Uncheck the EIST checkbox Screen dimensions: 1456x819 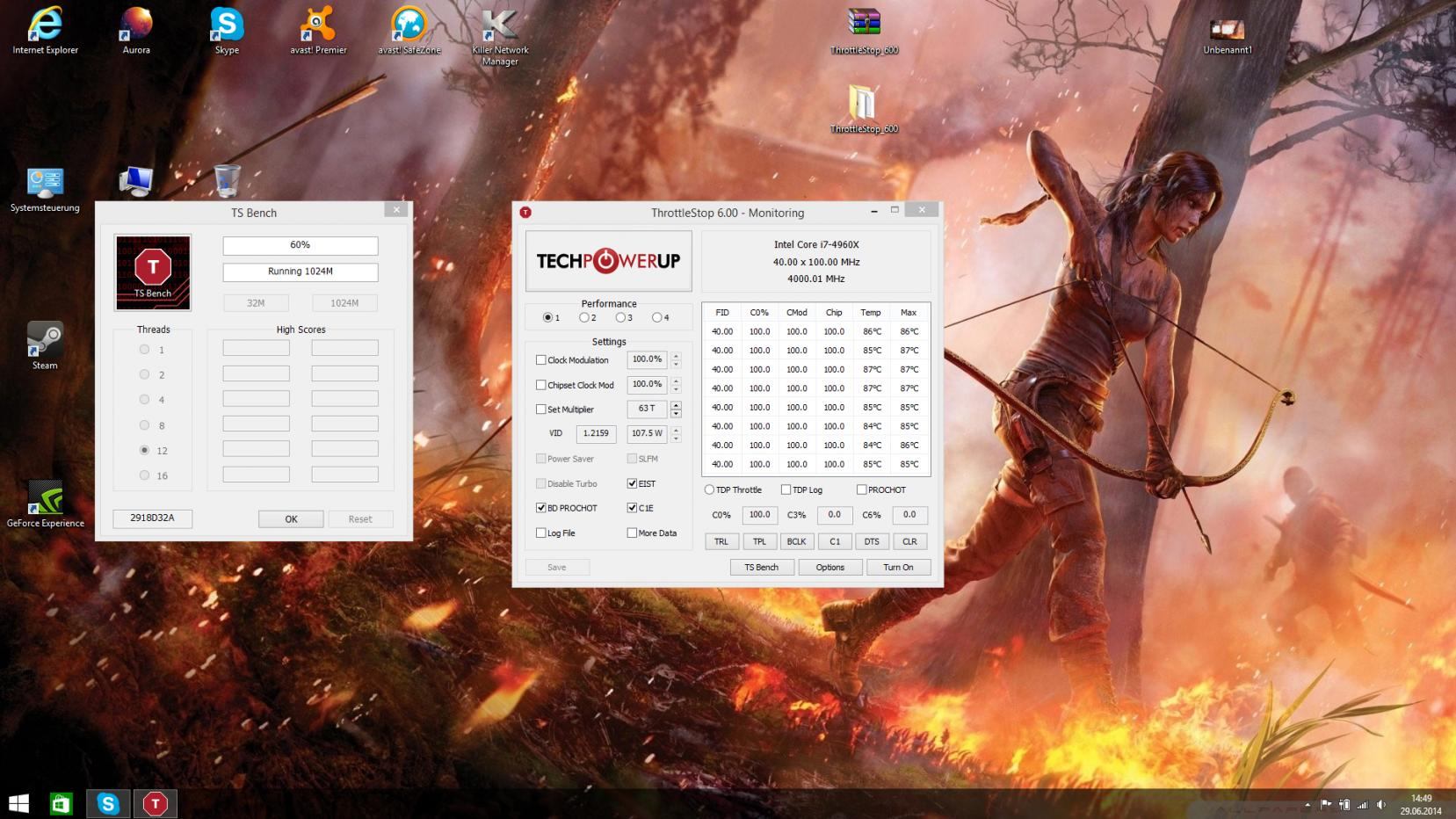click(632, 483)
